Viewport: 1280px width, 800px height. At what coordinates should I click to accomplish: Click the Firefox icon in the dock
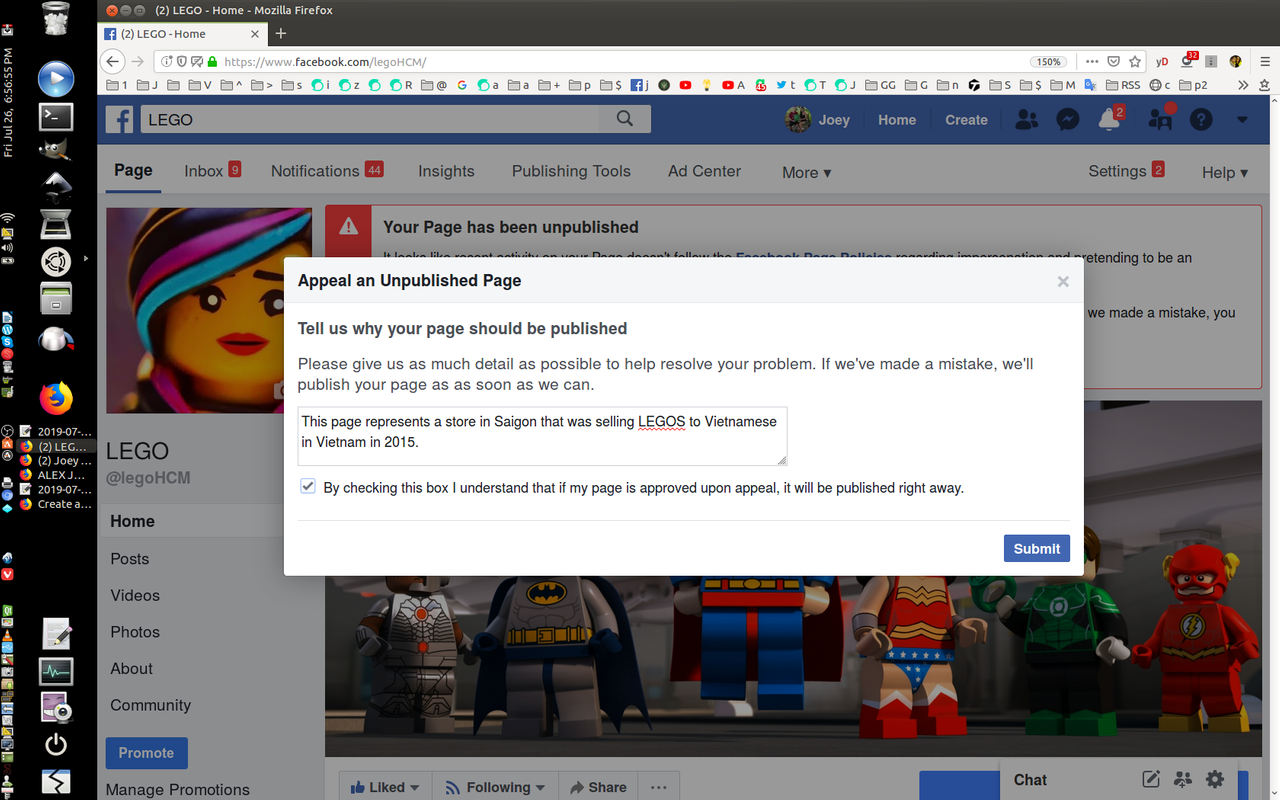[x=56, y=398]
